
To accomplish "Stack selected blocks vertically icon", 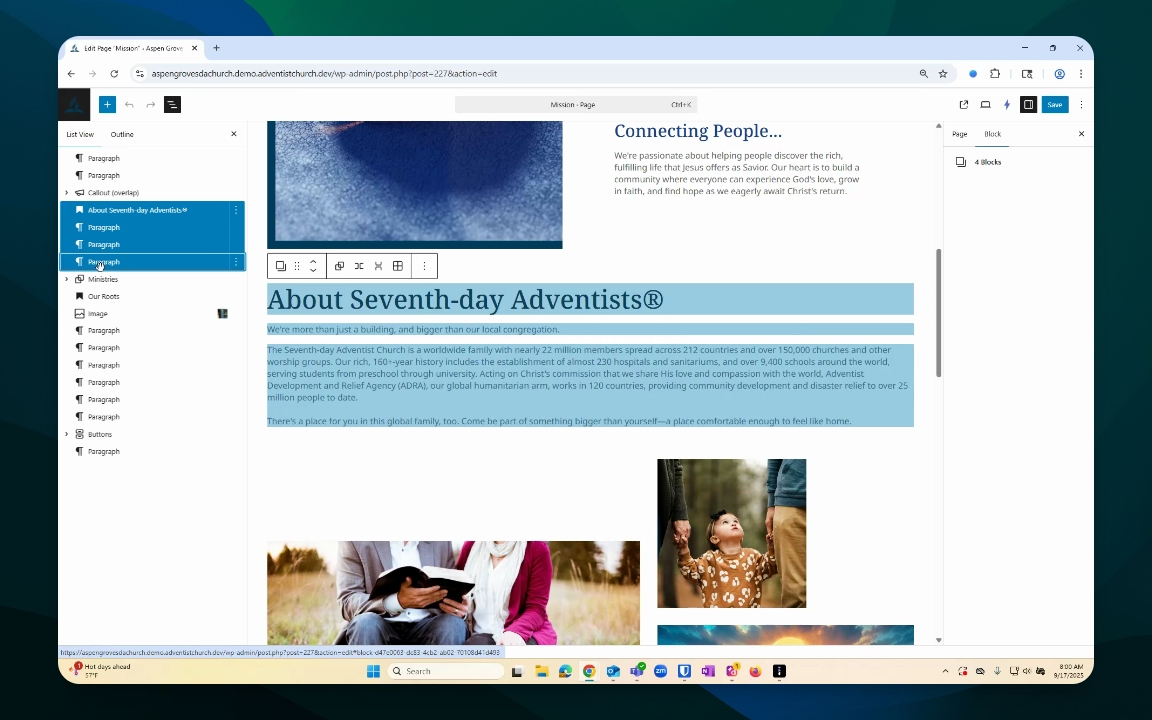I will coord(378,266).
